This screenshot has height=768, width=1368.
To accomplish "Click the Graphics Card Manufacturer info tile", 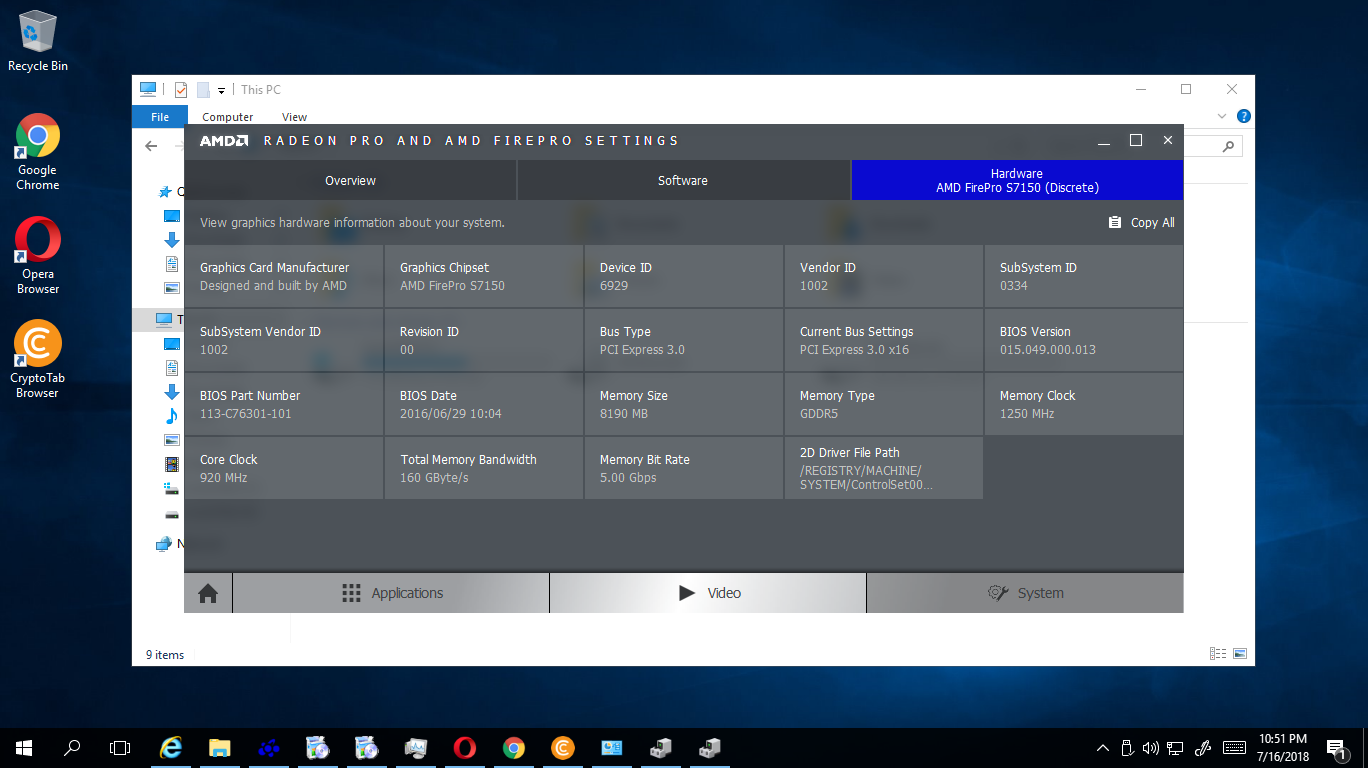I will (x=284, y=276).
